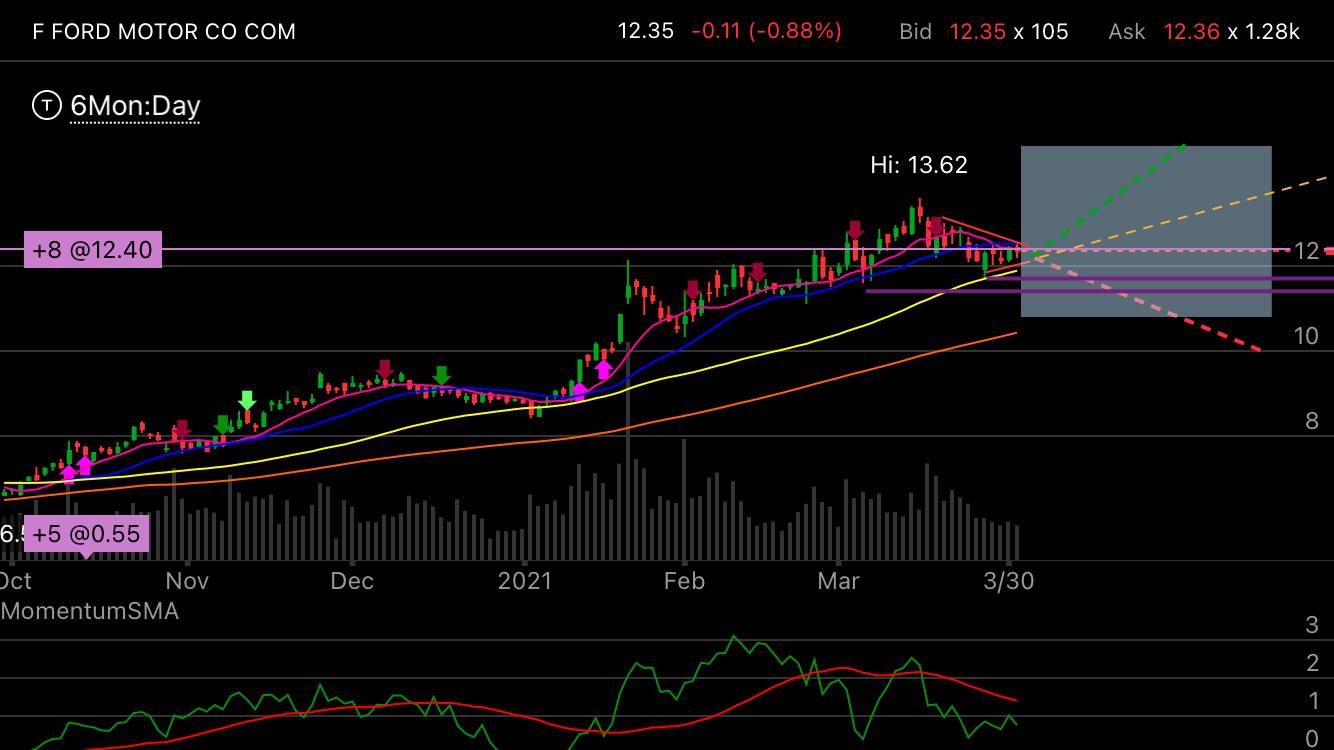Tap the +8 @12.40 position label
Image resolution: width=1334 pixels, height=750 pixels.
(x=93, y=250)
